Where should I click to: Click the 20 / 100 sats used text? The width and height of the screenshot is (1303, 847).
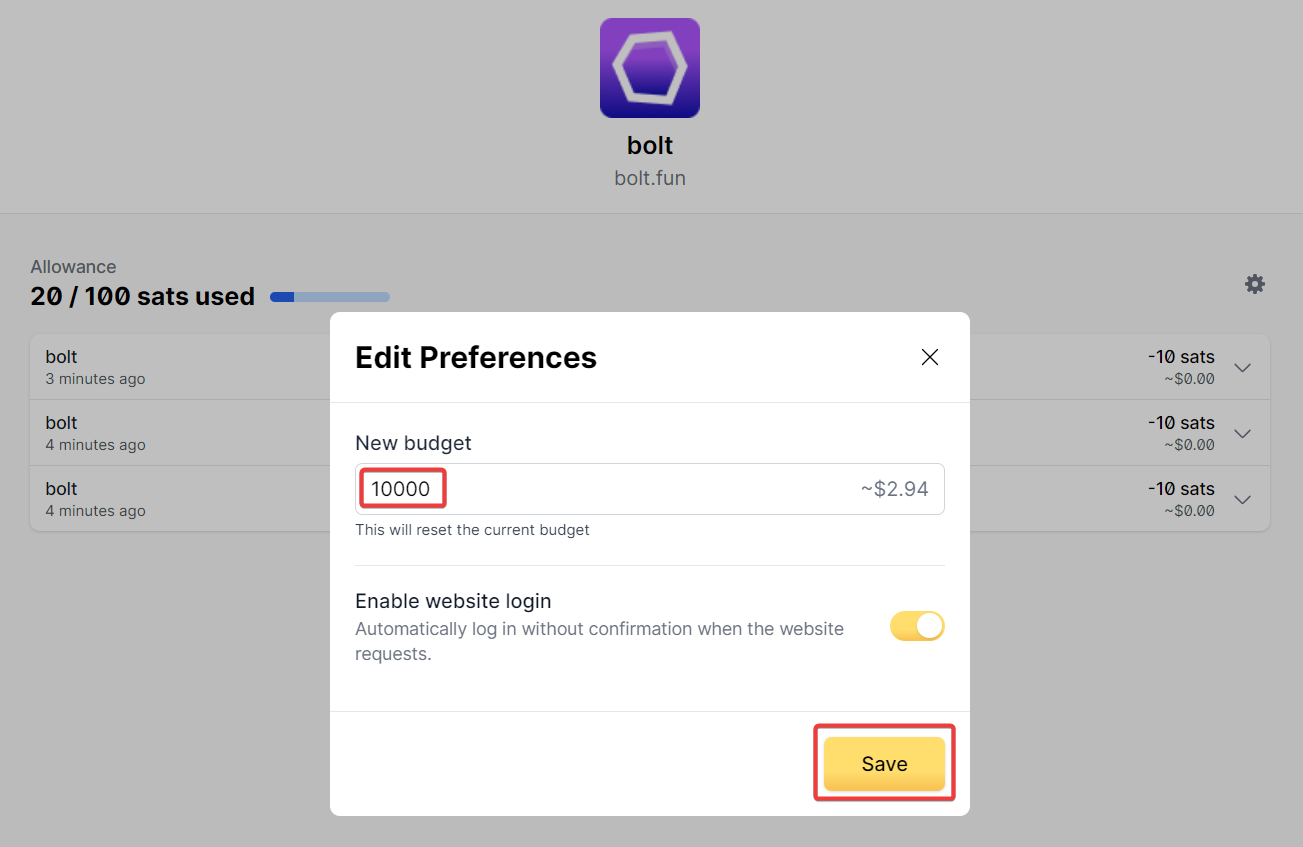pyautogui.click(x=142, y=297)
